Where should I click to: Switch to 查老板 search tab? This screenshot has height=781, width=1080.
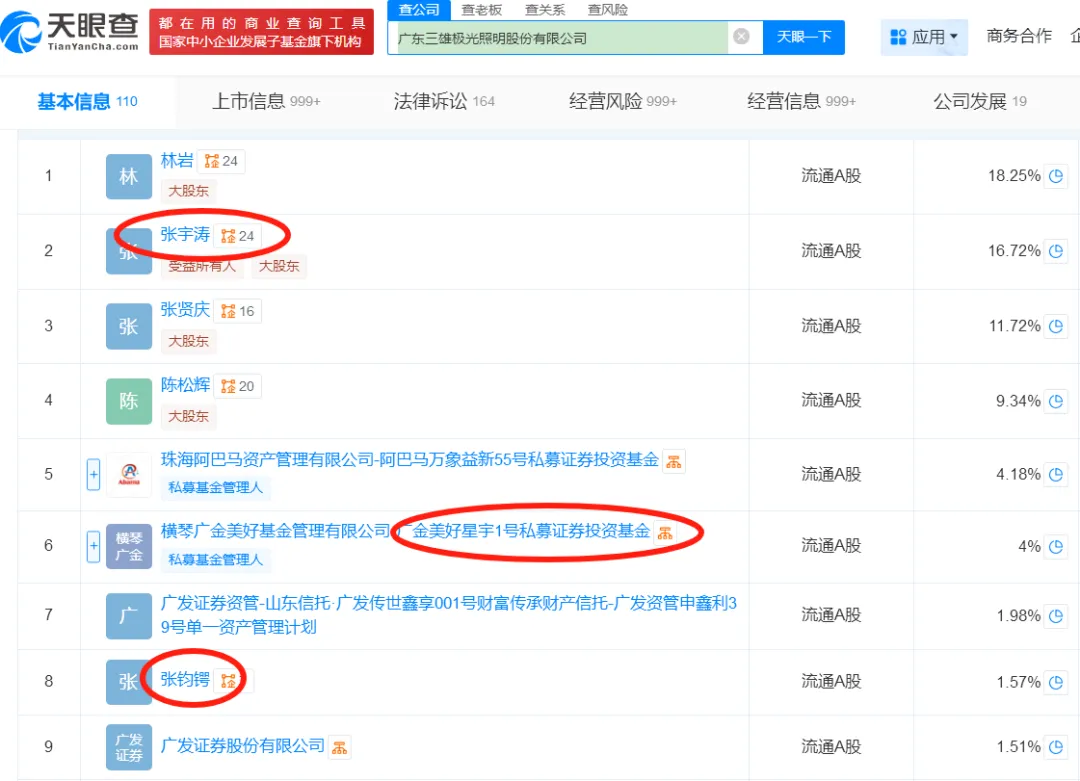click(481, 10)
